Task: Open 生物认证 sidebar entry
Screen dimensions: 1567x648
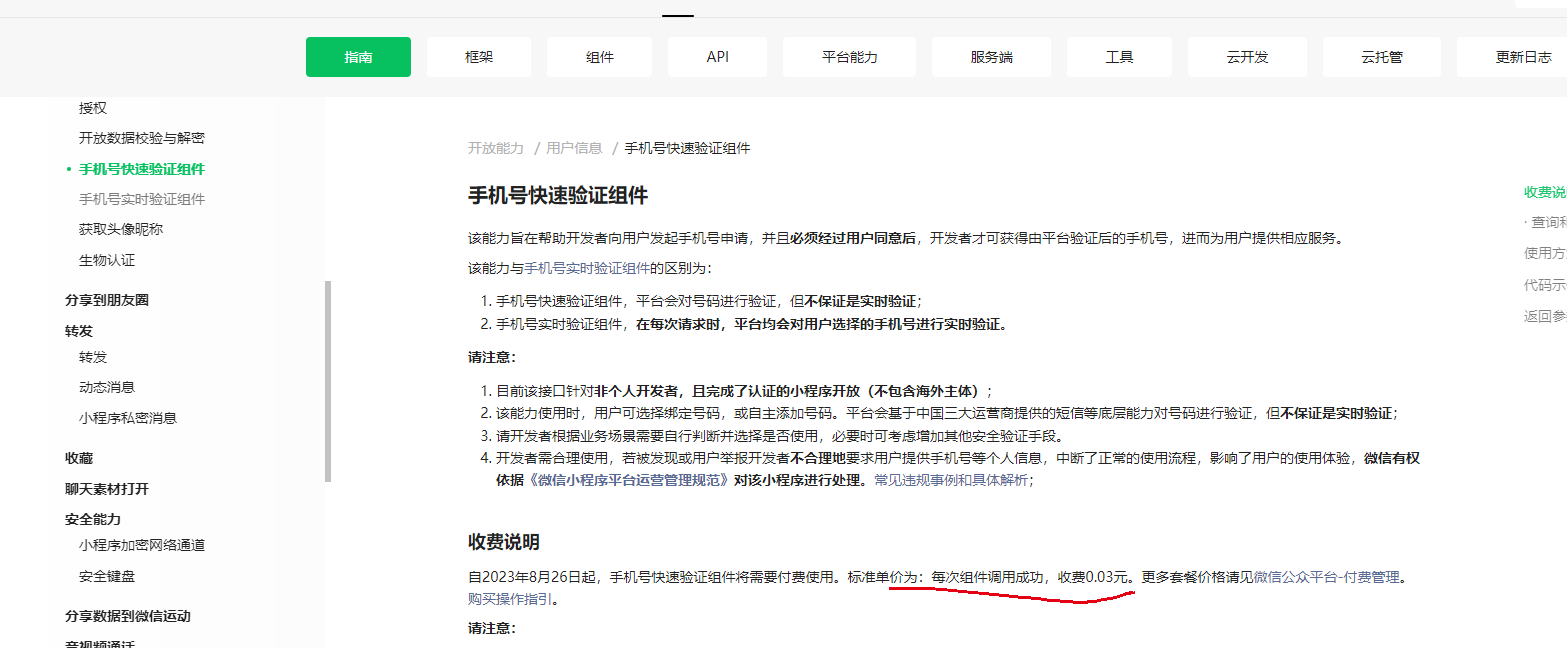Action: pyautogui.click(x=107, y=260)
